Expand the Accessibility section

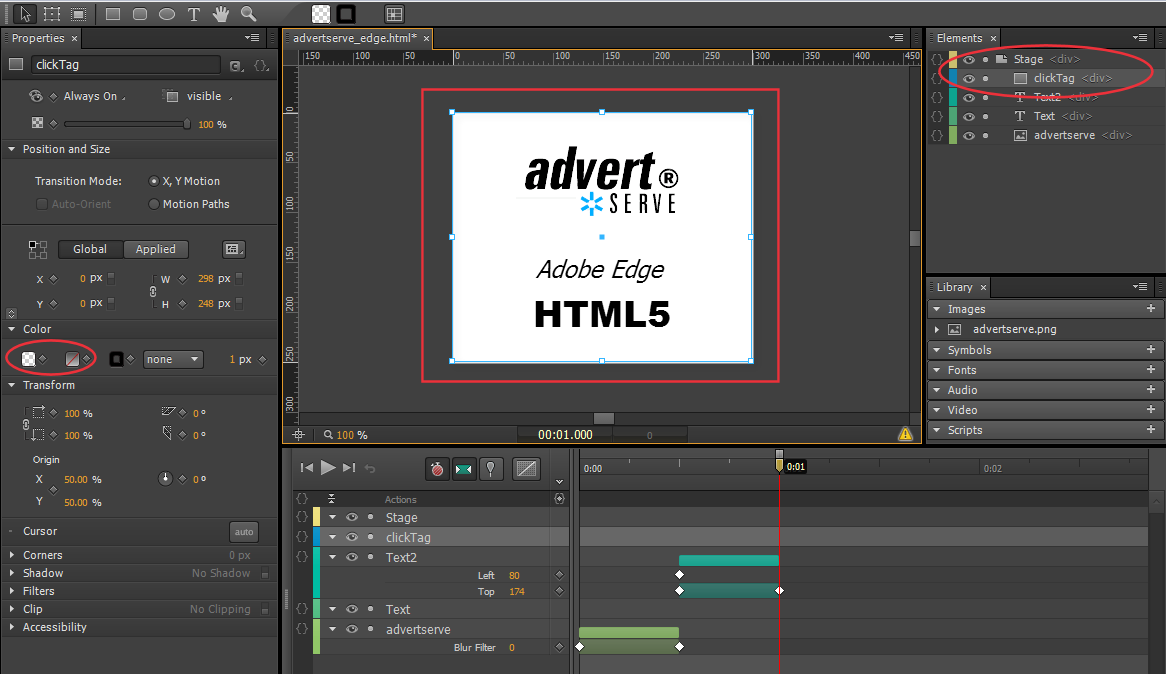click(12, 627)
